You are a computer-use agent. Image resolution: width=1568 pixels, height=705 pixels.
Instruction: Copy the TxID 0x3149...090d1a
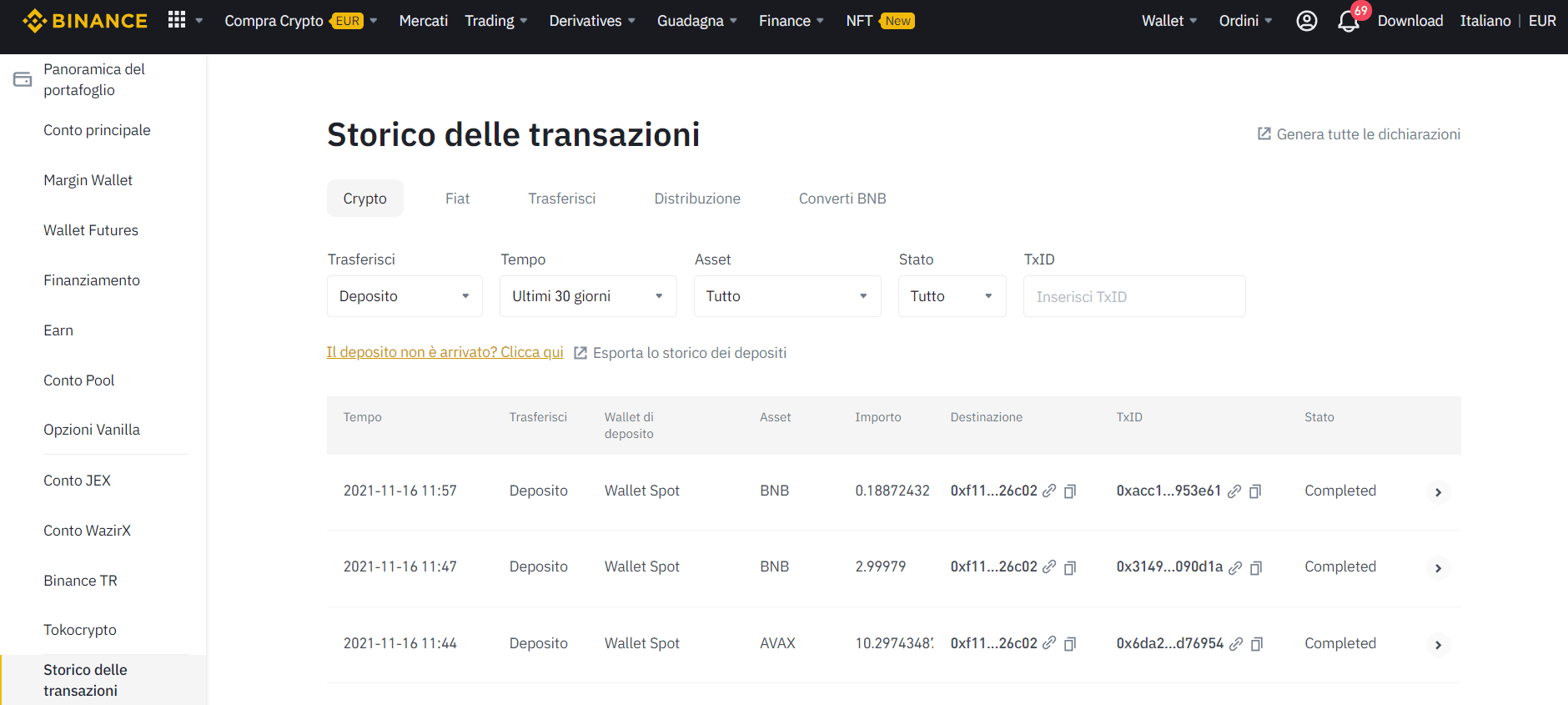click(1256, 567)
